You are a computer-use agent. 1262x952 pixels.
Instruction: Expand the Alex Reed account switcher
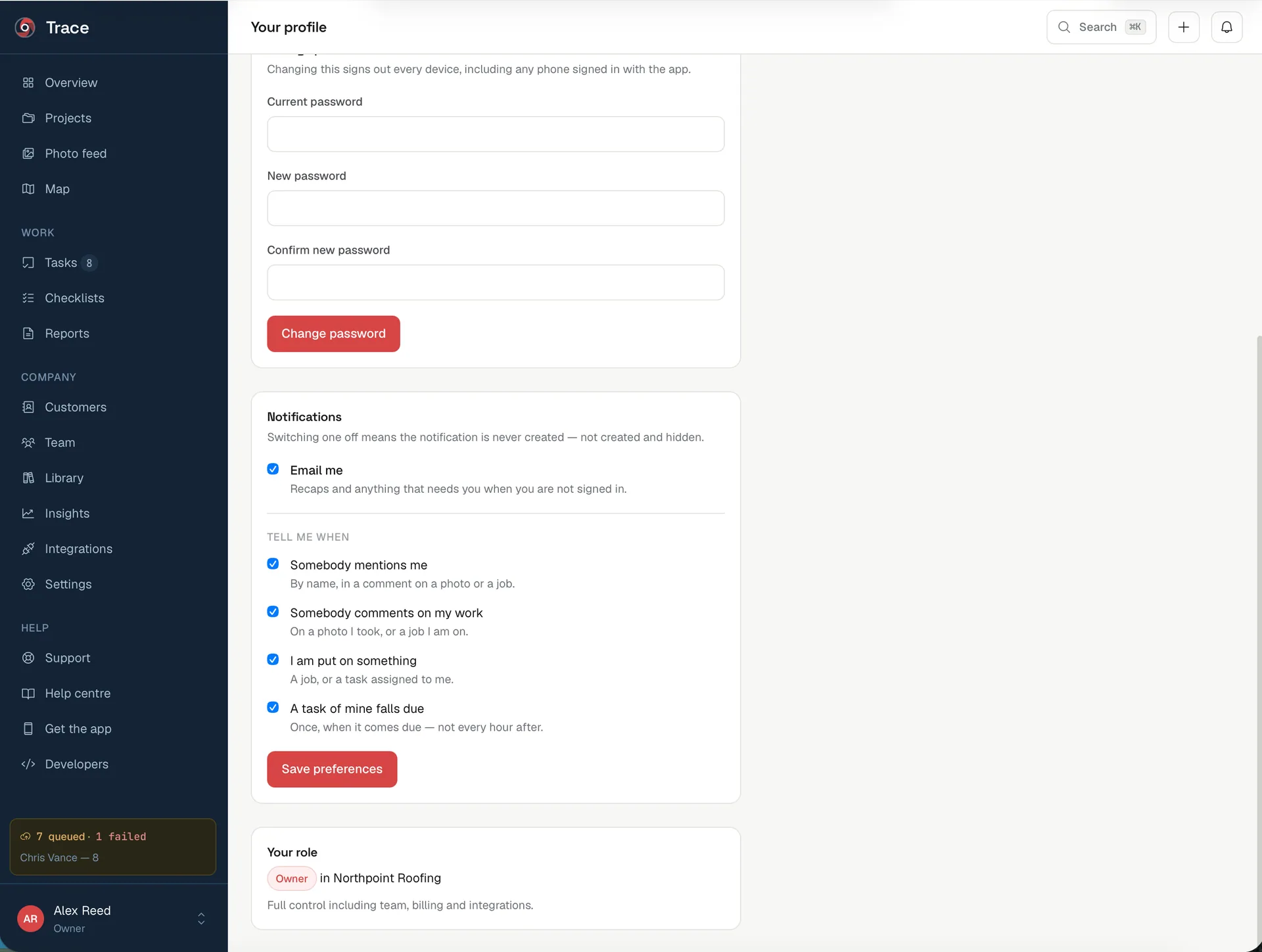201,918
